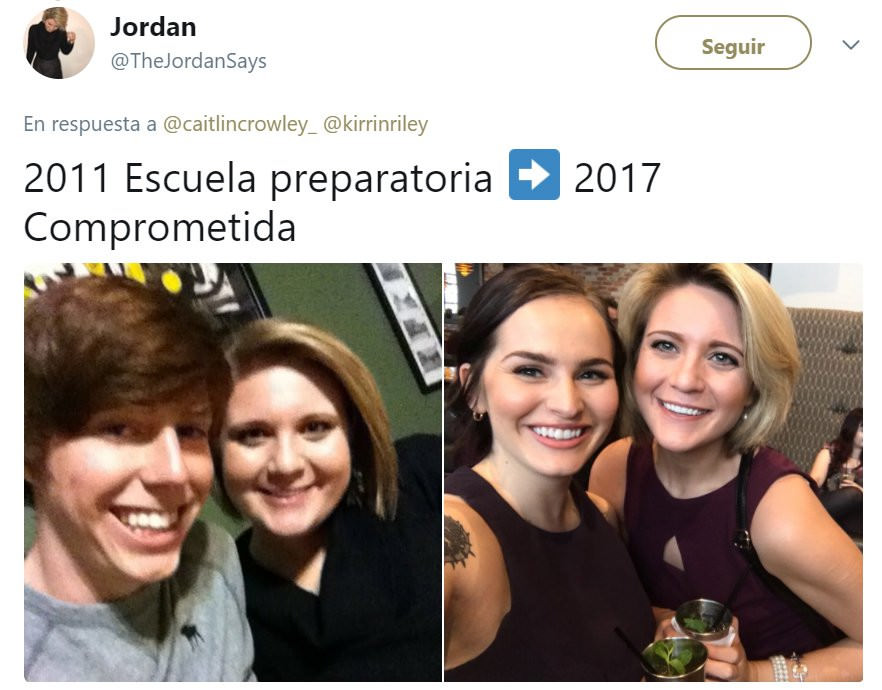
Task: Open the @TheJordanSays handle
Action: [188, 61]
